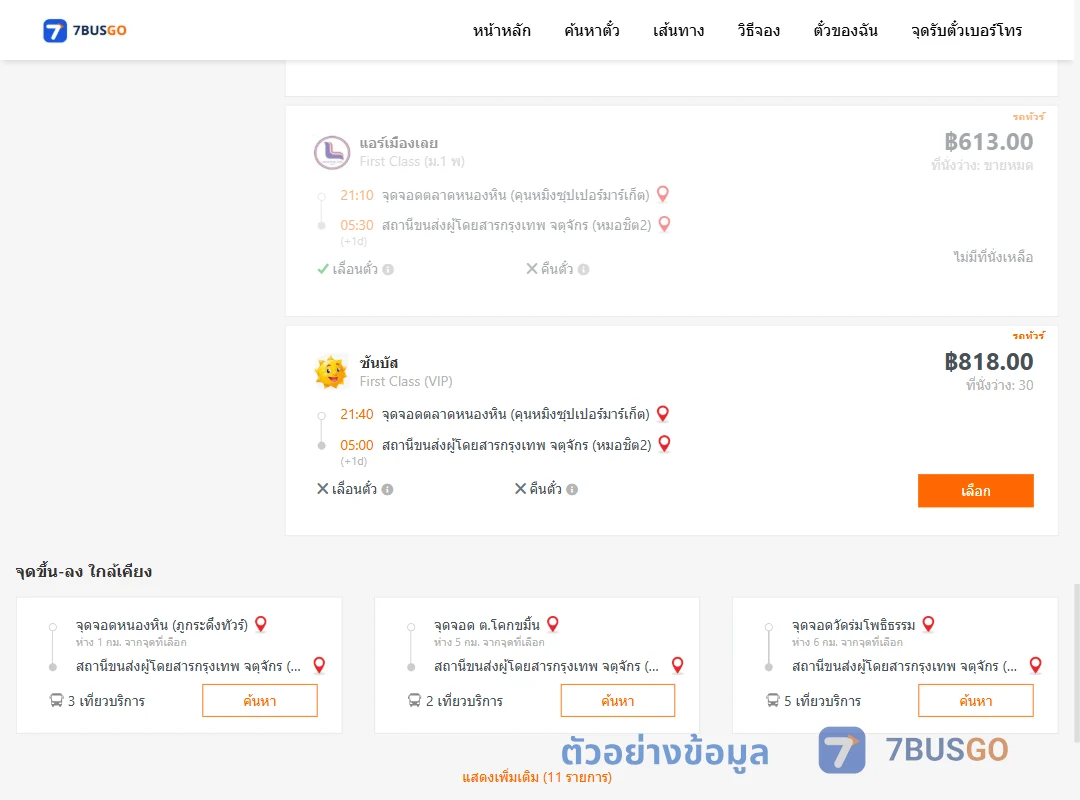Search the 5 เที่ยวบริการ route with ค้นหา
The image size is (1080, 800).
[975, 701]
